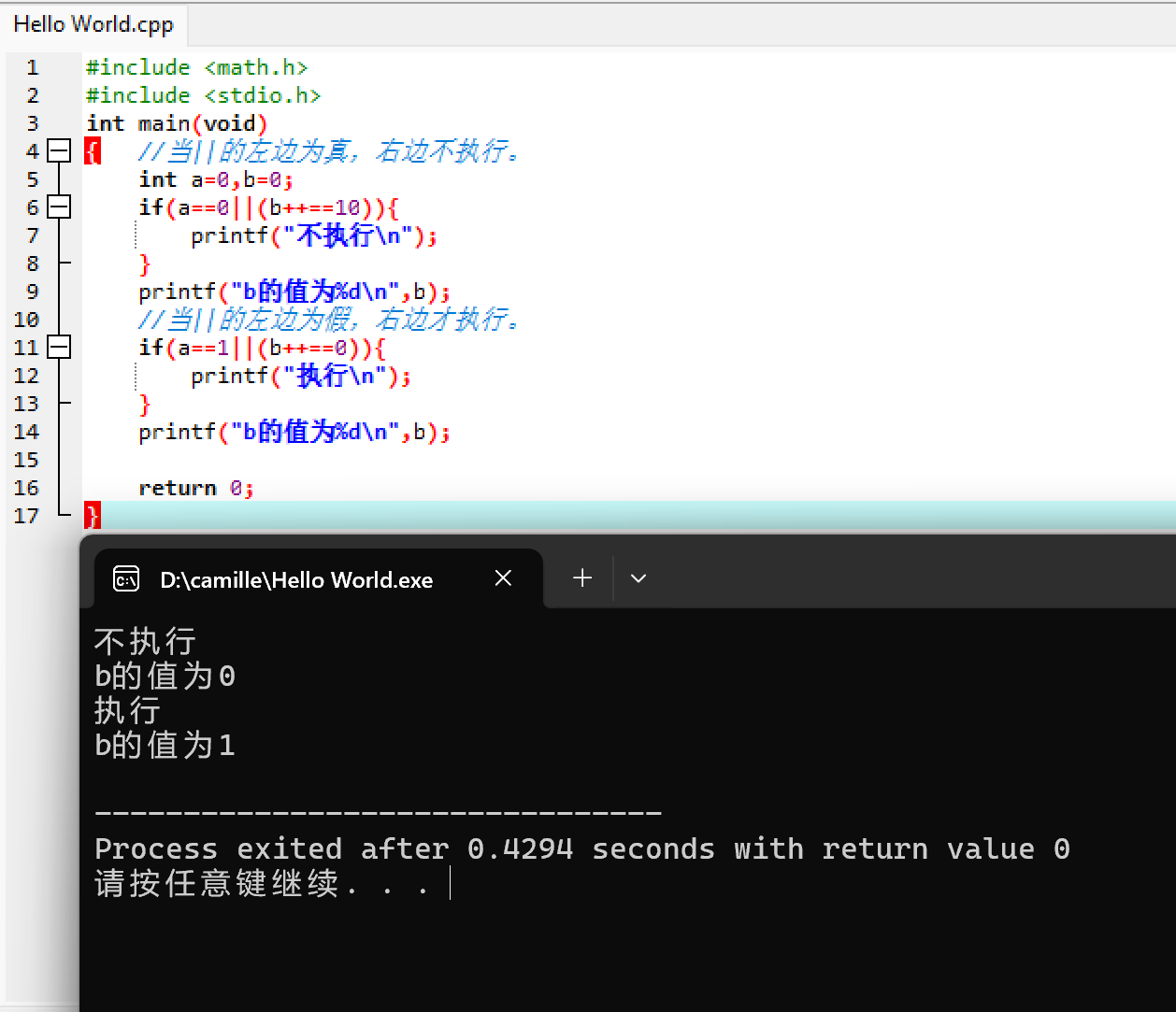Screen dimensions: 1176x1012
Task: Click line number 9 in the gutter
Action: [33, 292]
